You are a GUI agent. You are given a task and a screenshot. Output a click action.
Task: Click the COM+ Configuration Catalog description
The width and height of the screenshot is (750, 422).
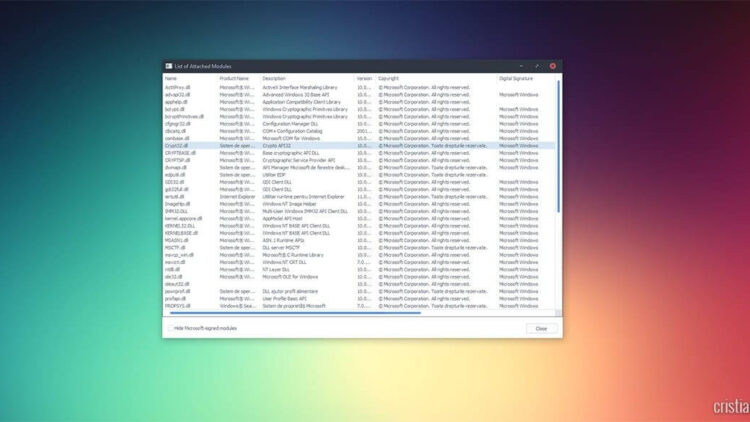click(292, 131)
